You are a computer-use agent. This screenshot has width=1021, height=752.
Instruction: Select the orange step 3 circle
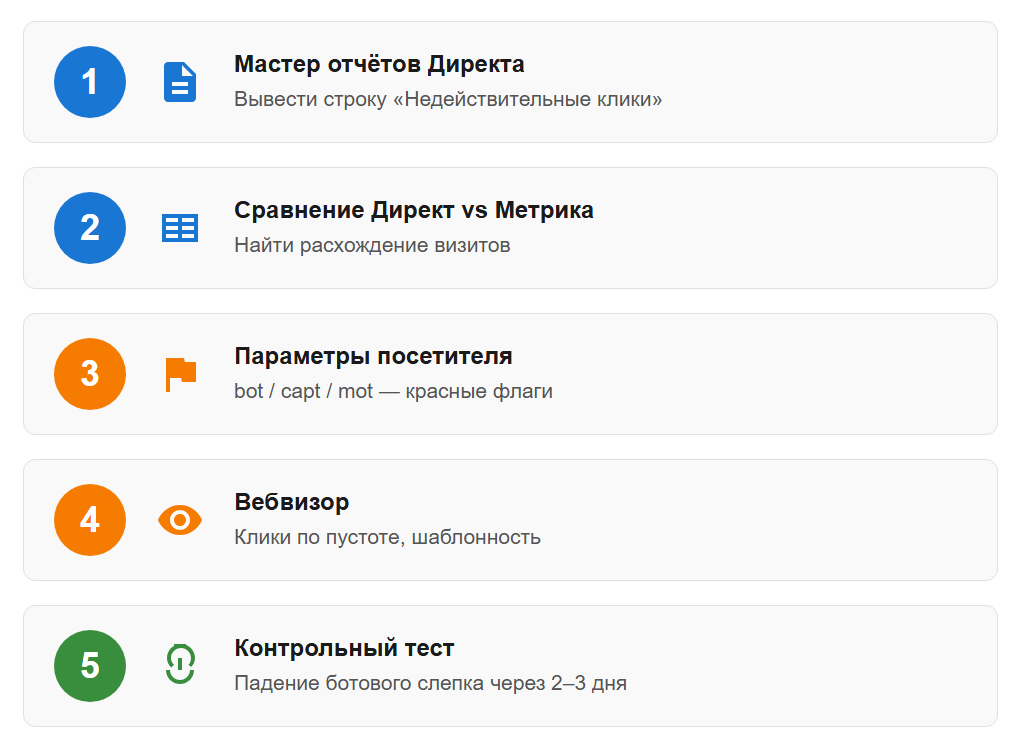(x=90, y=374)
